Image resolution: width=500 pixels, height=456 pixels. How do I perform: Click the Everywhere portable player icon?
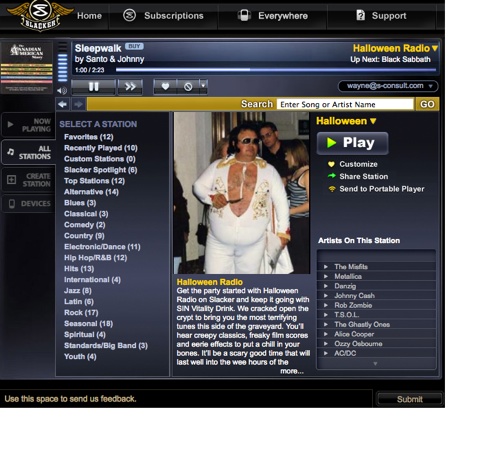point(244,15)
